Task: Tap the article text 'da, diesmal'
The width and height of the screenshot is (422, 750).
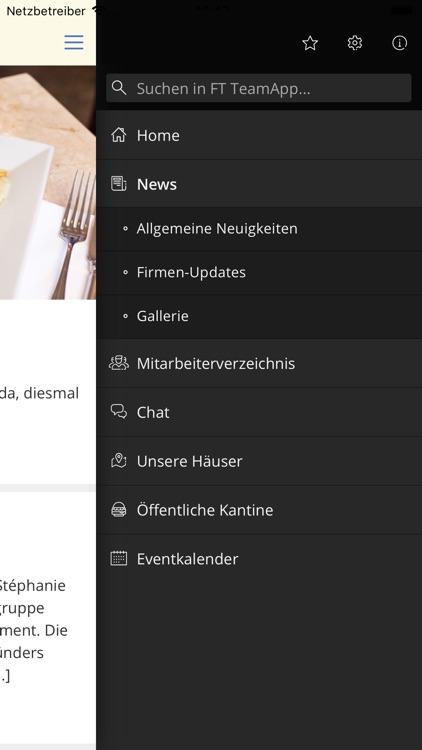Action: point(40,394)
